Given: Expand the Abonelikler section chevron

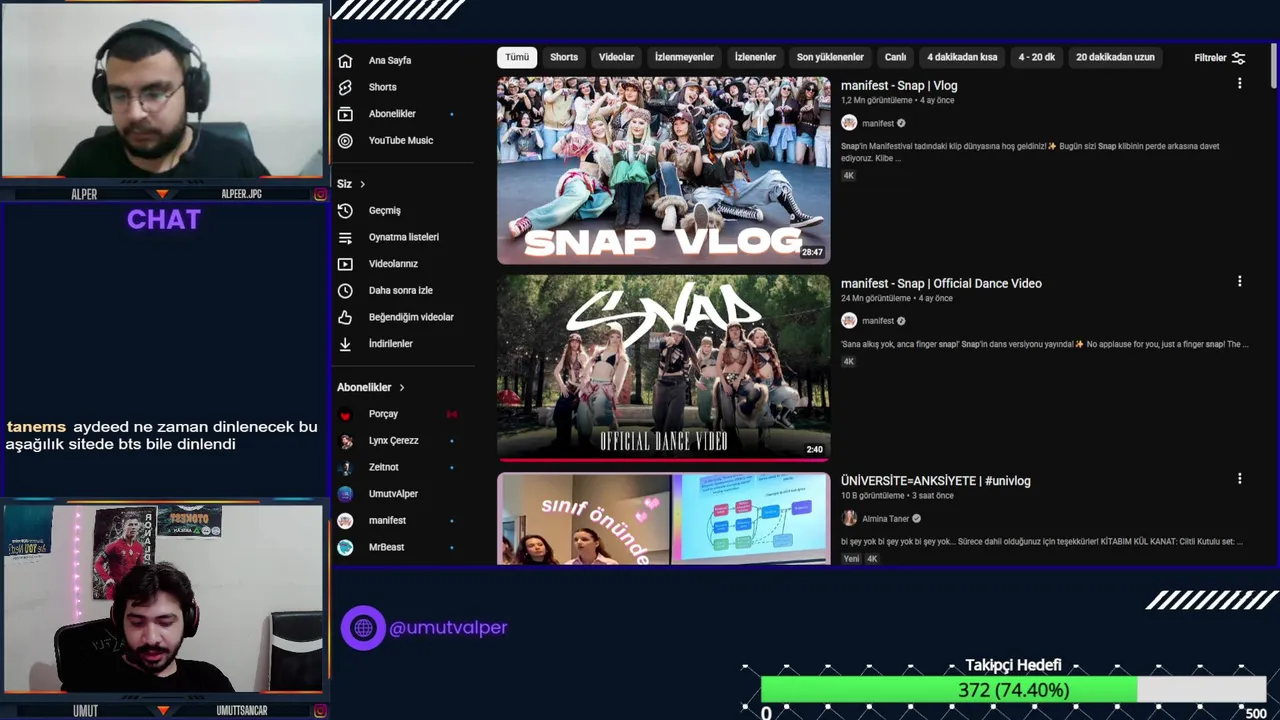Looking at the screenshot, I should 402,387.
